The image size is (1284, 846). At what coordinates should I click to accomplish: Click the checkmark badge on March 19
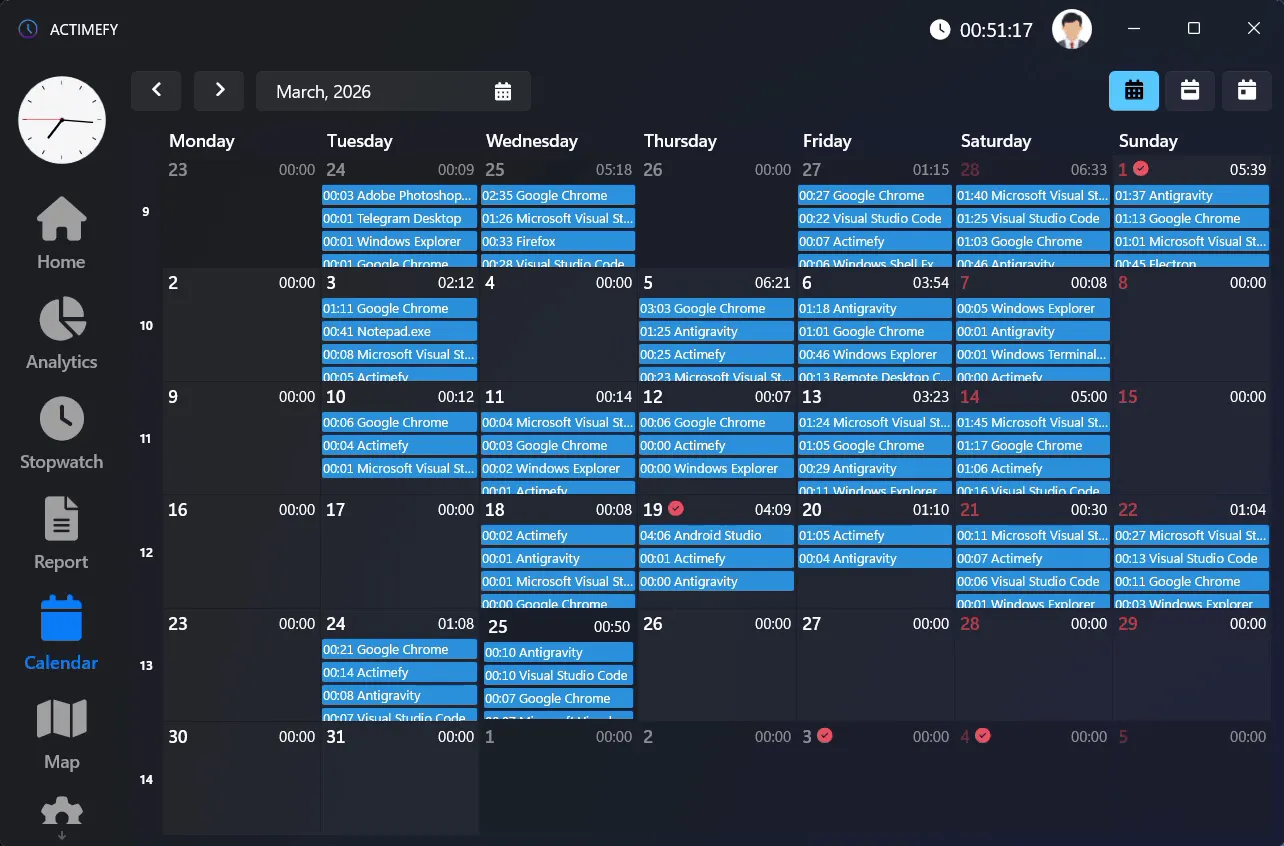673,508
